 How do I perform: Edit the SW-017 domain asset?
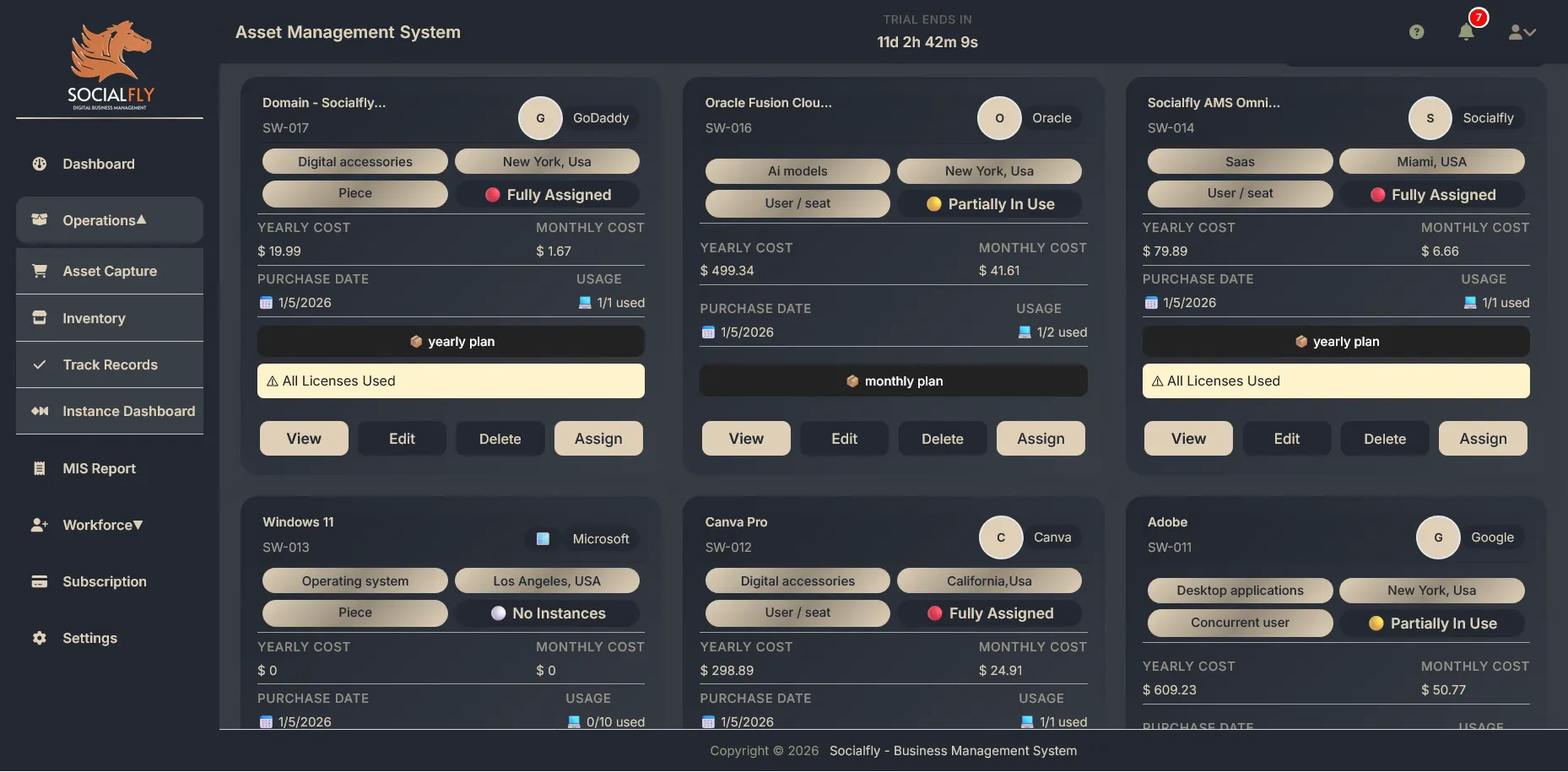coord(402,439)
